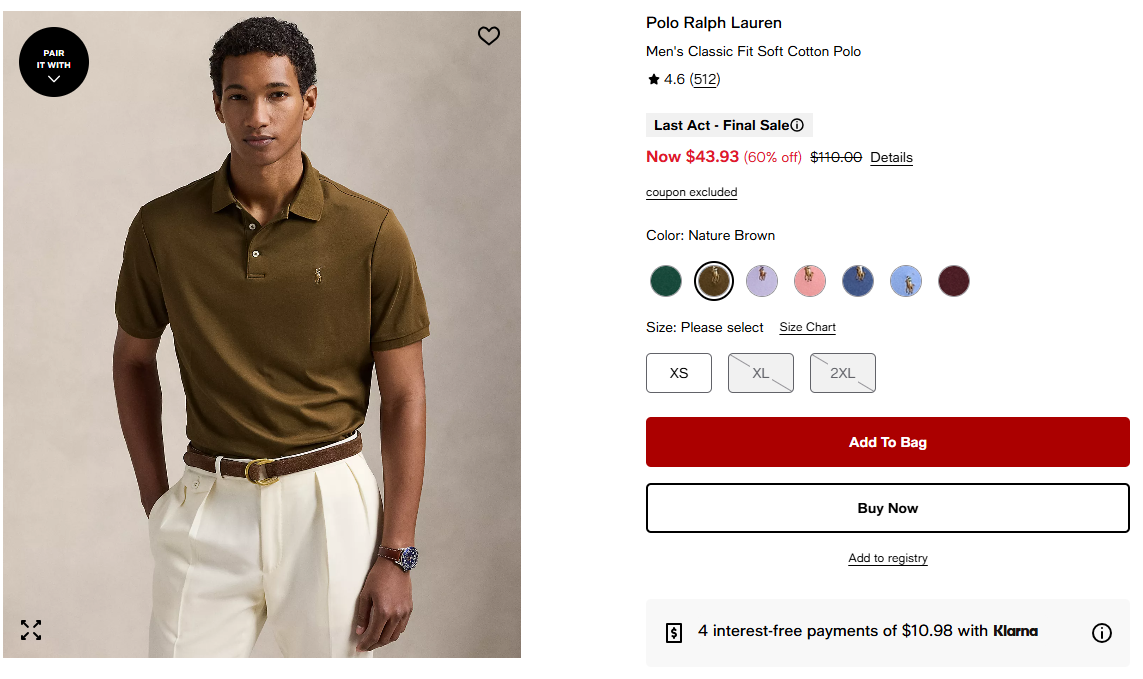Image resolution: width=1143 pixels, height=679 pixels.
Task: Open the Size Chart link
Action: [x=808, y=328]
